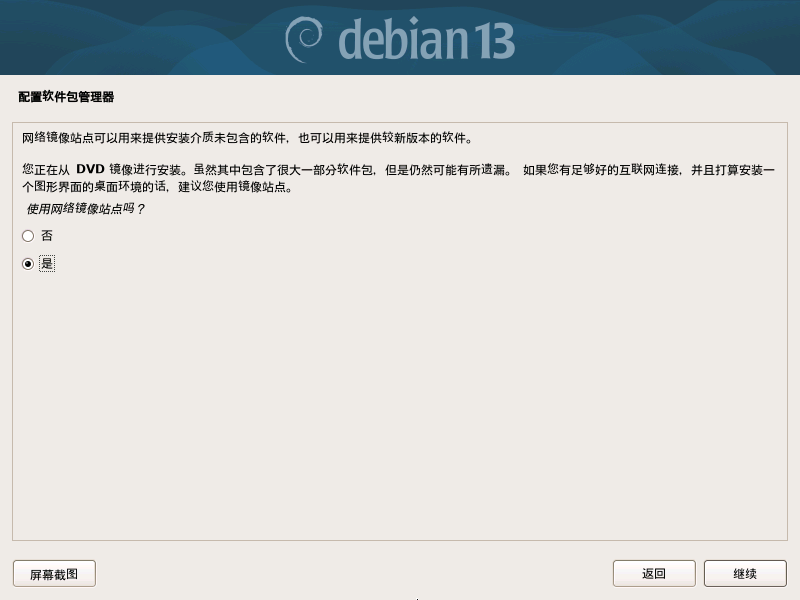Click the 配置软件包管理器 heading

(x=66, y=97)
